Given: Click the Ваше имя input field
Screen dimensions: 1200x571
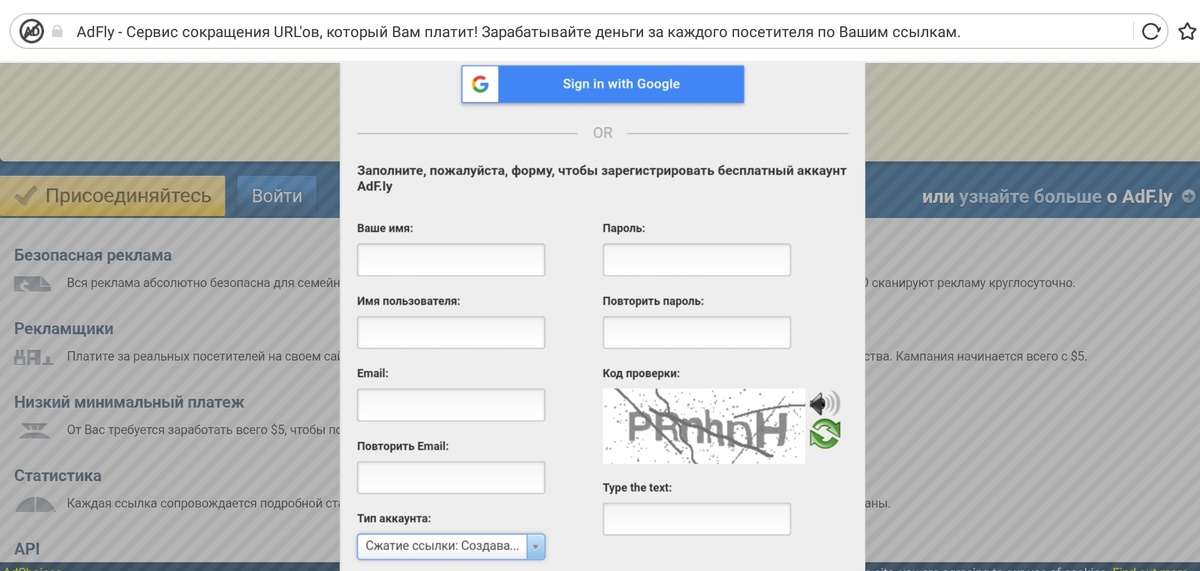Looking at the screenshot, I should click(x=451, y=260).
